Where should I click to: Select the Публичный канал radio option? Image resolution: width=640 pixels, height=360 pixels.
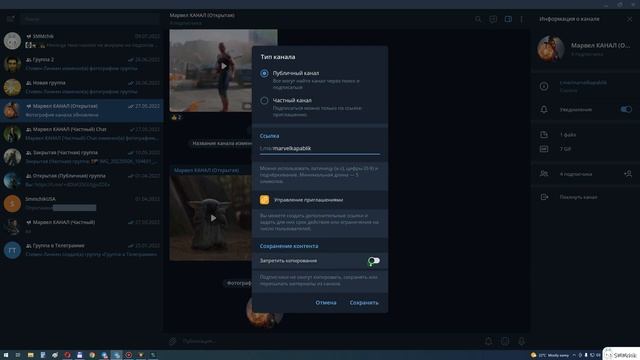pyautogui.click(x=264, y=73)
